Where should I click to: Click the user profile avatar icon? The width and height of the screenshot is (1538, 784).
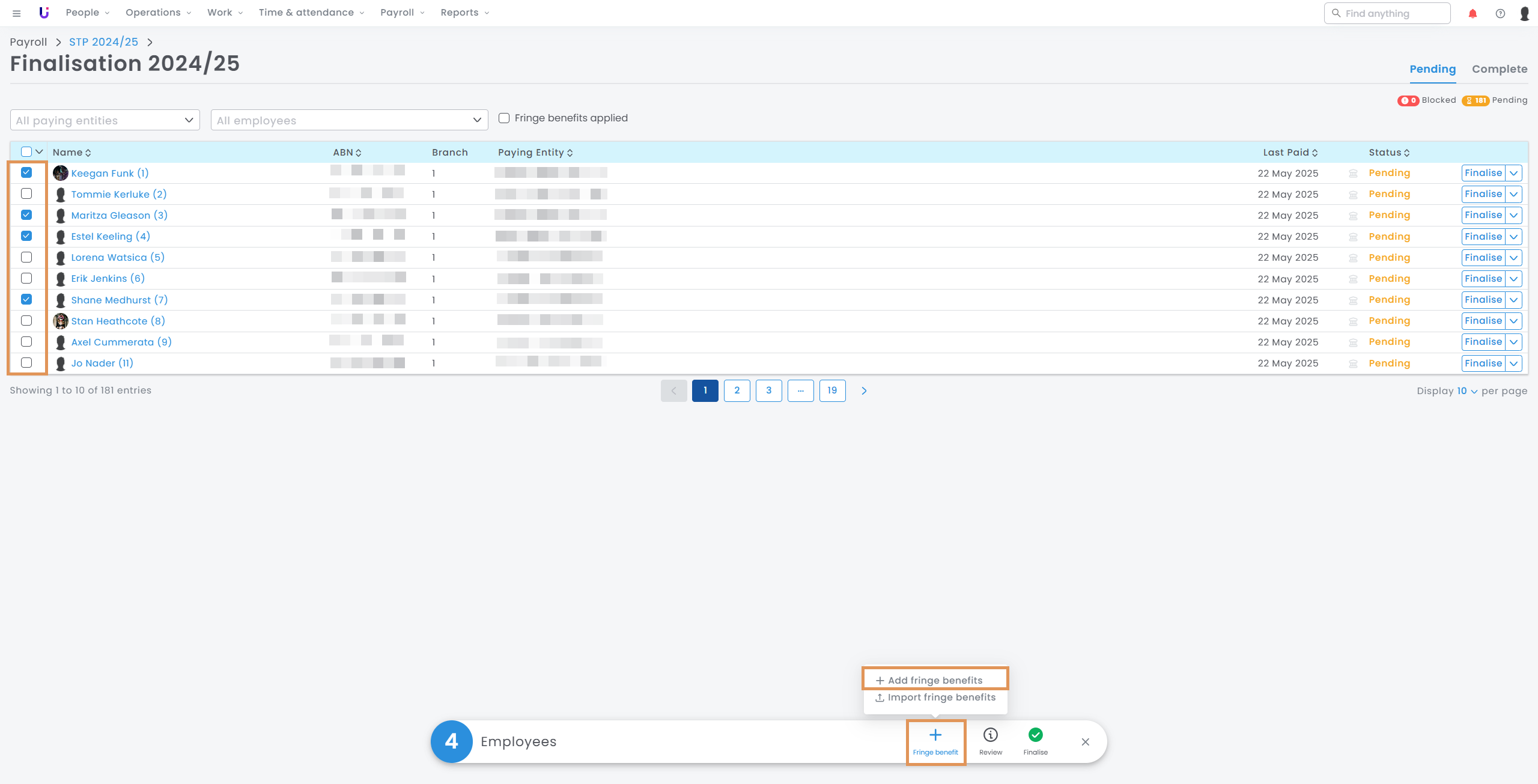(1524, 13)
